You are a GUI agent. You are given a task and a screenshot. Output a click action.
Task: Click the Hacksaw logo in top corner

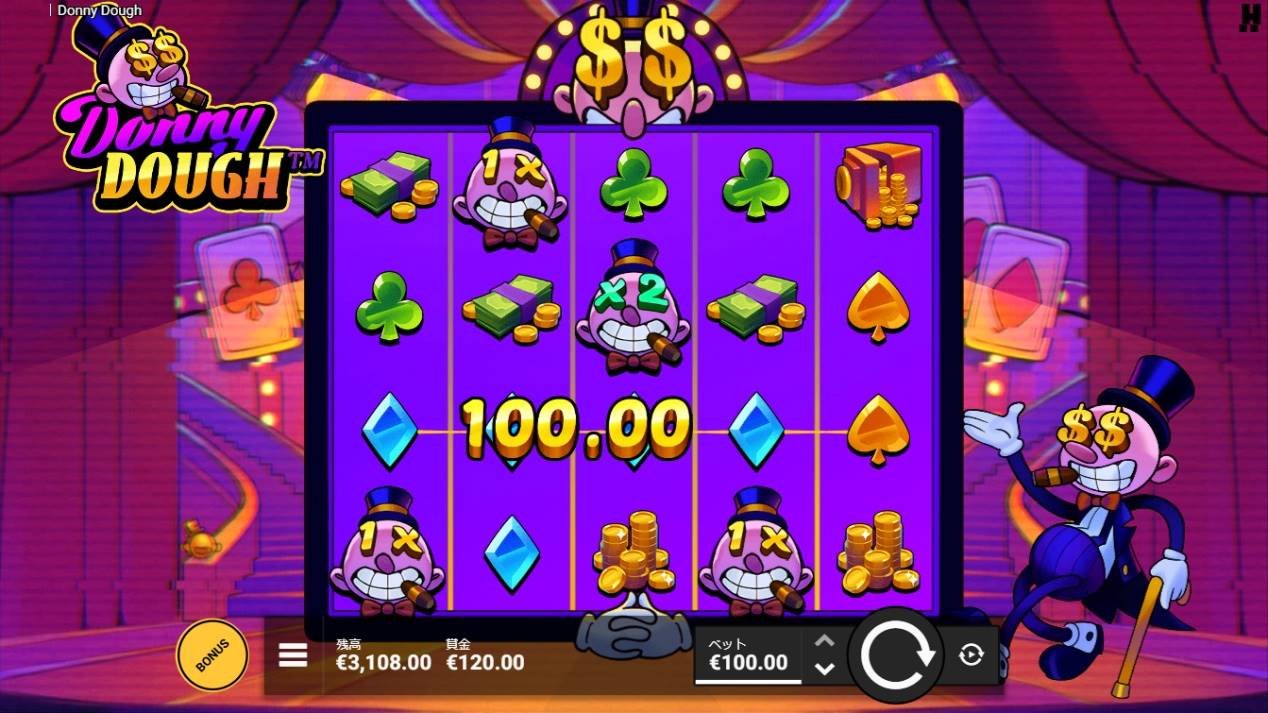[1249, 18]
